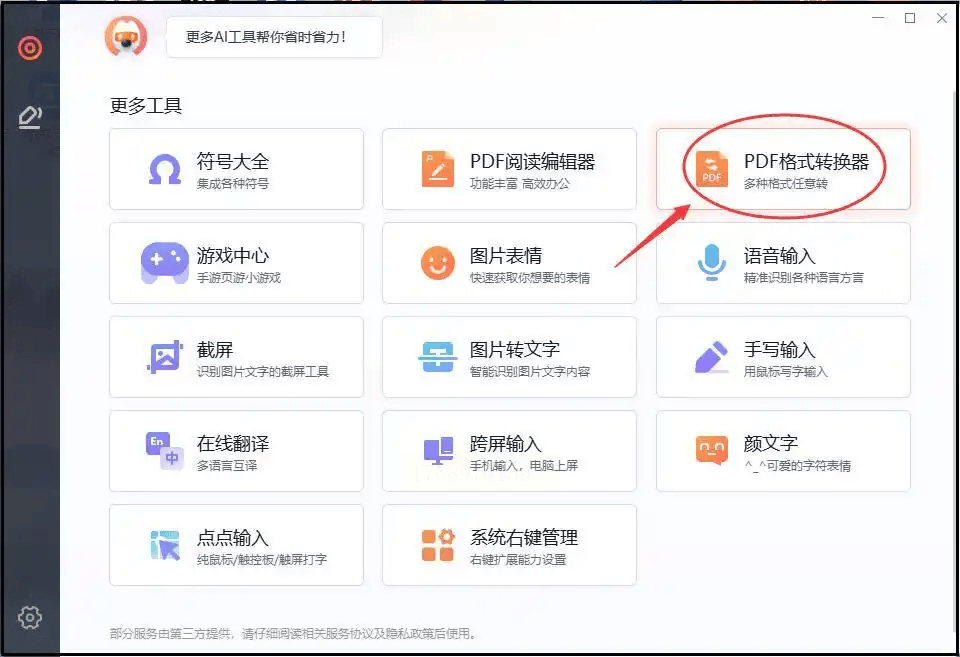Screen dimensions: 960x657
Task: Click the 跨屏输入 cross-screen icon
Action: pyautogui.click(x=438, y=451)
